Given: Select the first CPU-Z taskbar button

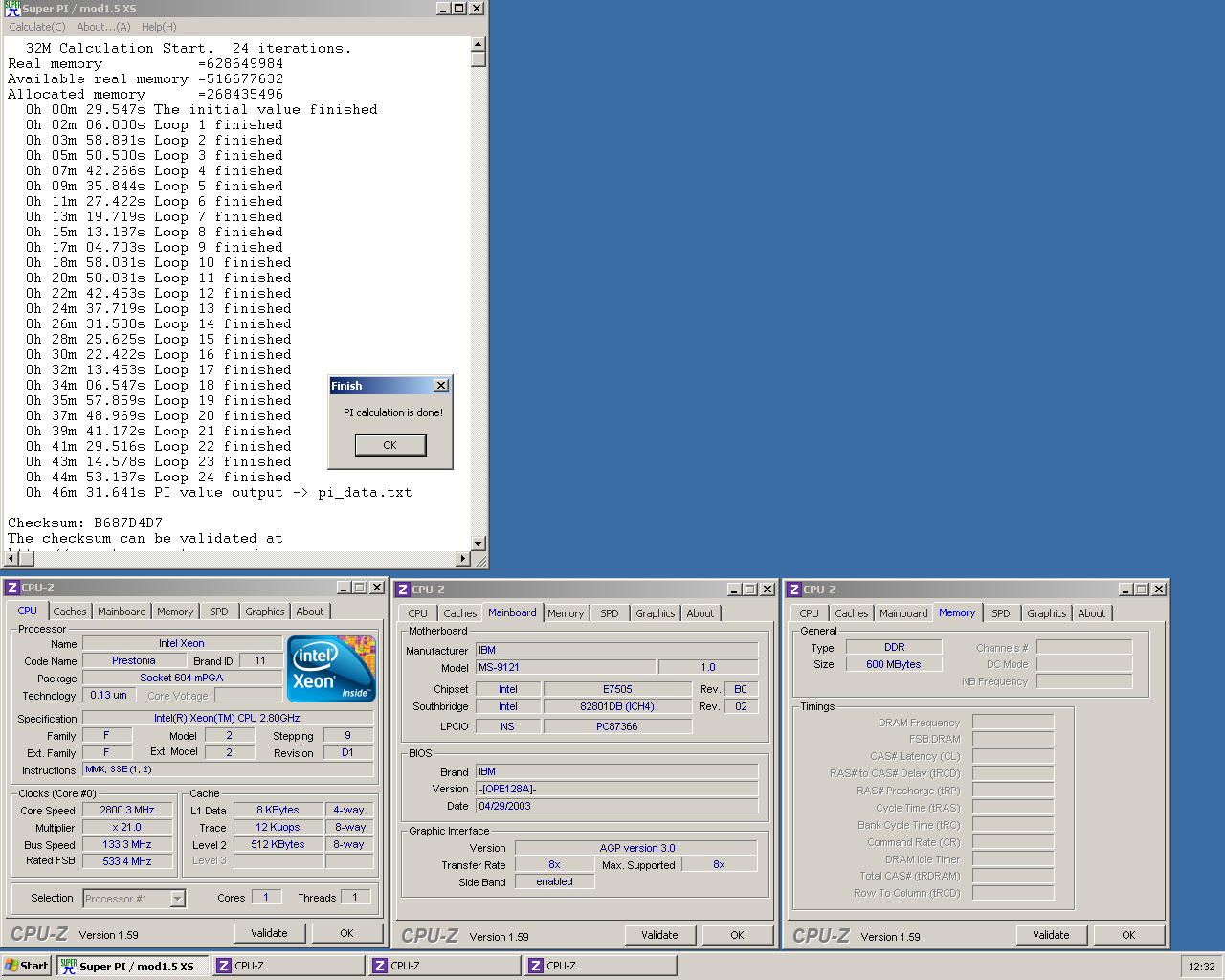Looking at the screenshot, I should (x=289, y=966).
